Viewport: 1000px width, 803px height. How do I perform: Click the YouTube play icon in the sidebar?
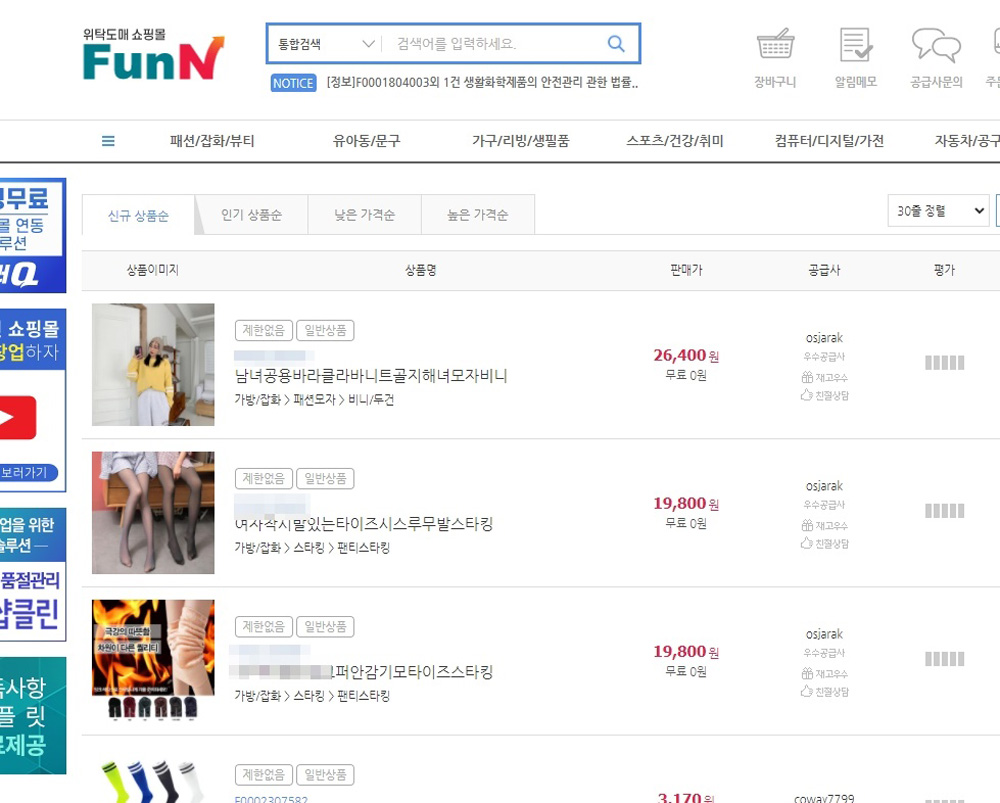coord(17,418)
